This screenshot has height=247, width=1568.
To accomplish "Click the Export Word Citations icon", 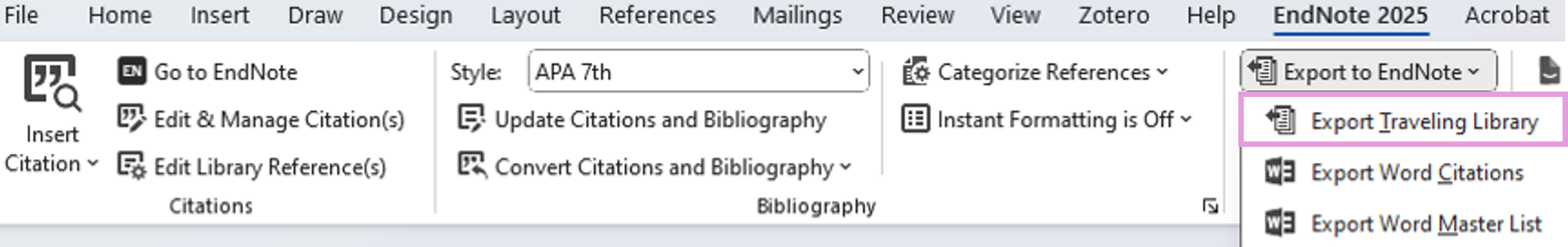I will [1280, 173].
